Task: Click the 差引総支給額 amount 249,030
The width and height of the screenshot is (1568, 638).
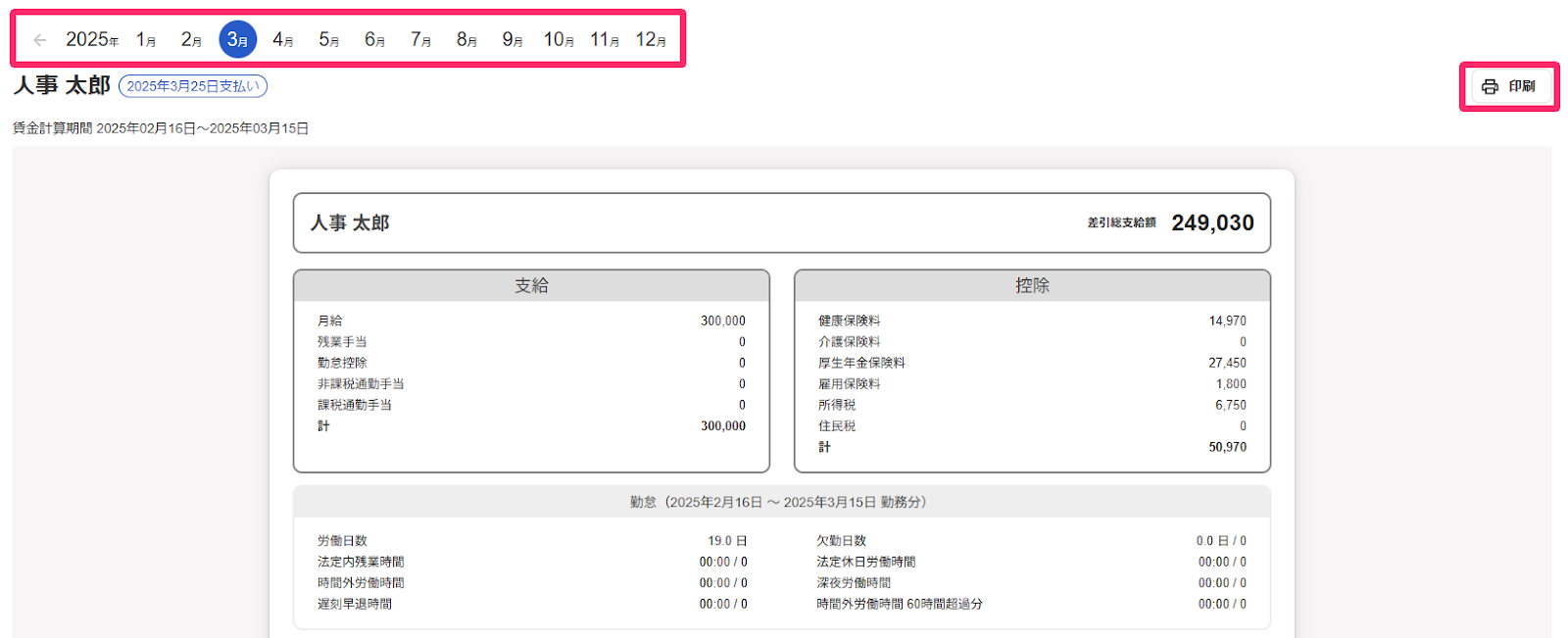Action: (1212, 223)
